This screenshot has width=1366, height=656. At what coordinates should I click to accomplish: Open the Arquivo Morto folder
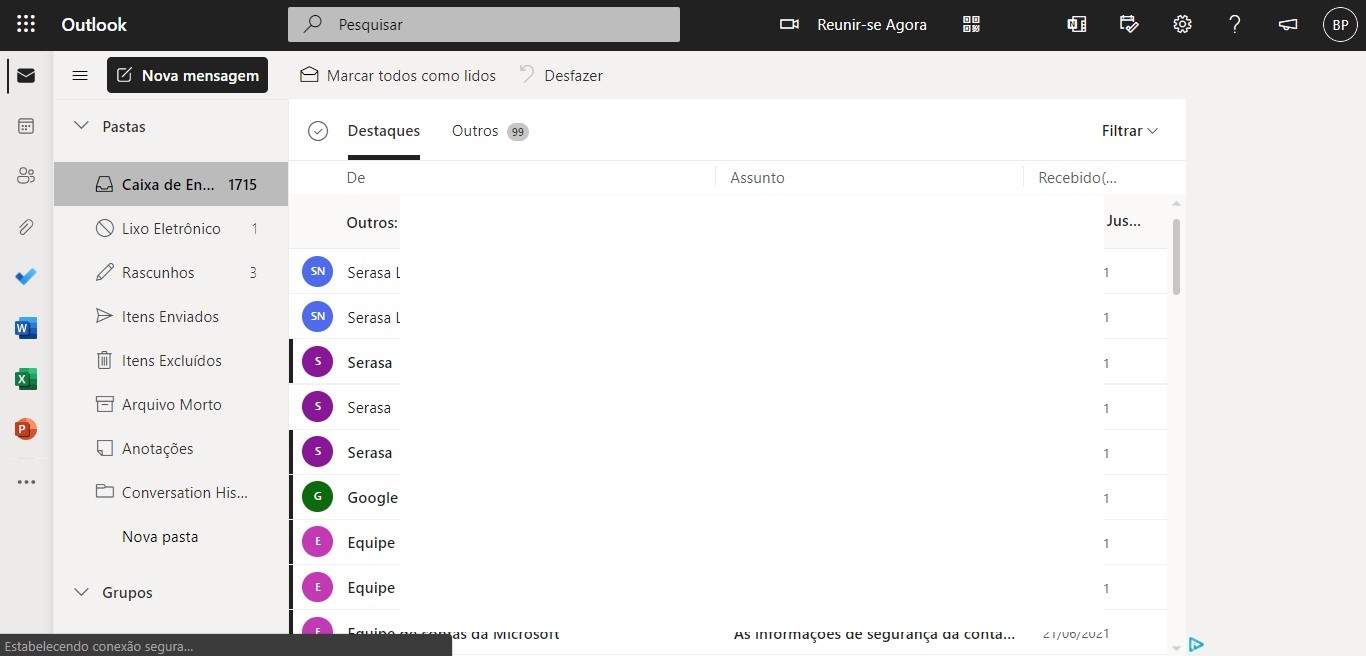[171, 404]
